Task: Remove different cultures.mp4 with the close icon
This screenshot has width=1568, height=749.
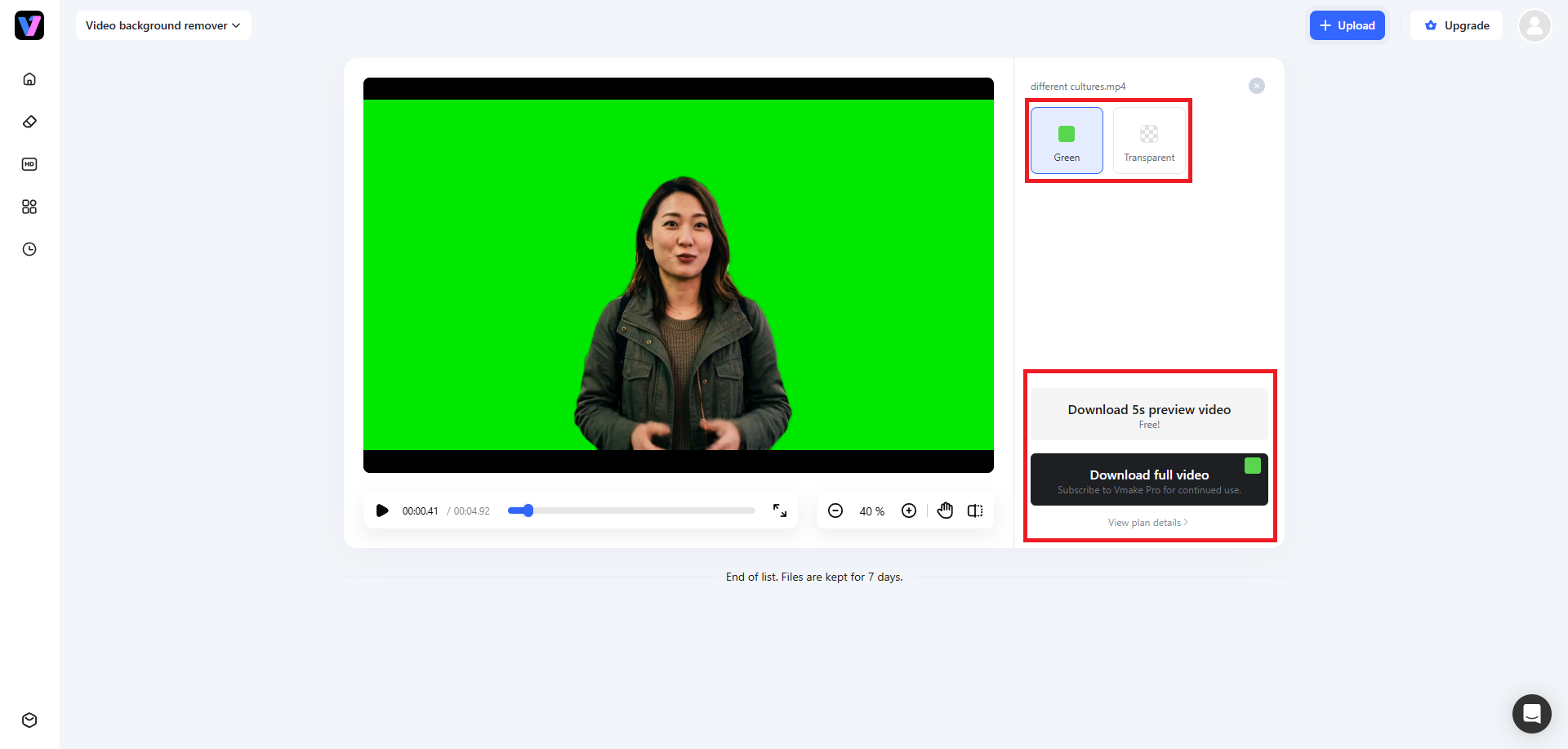Action: point(1257,86)
